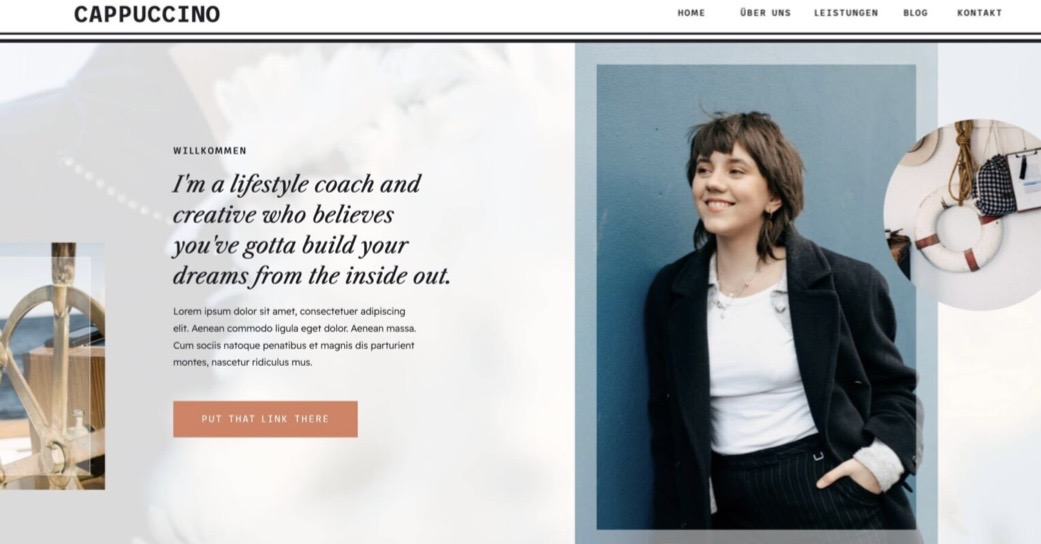Open the LEISTUNGEN menu link

pos(846,13)
